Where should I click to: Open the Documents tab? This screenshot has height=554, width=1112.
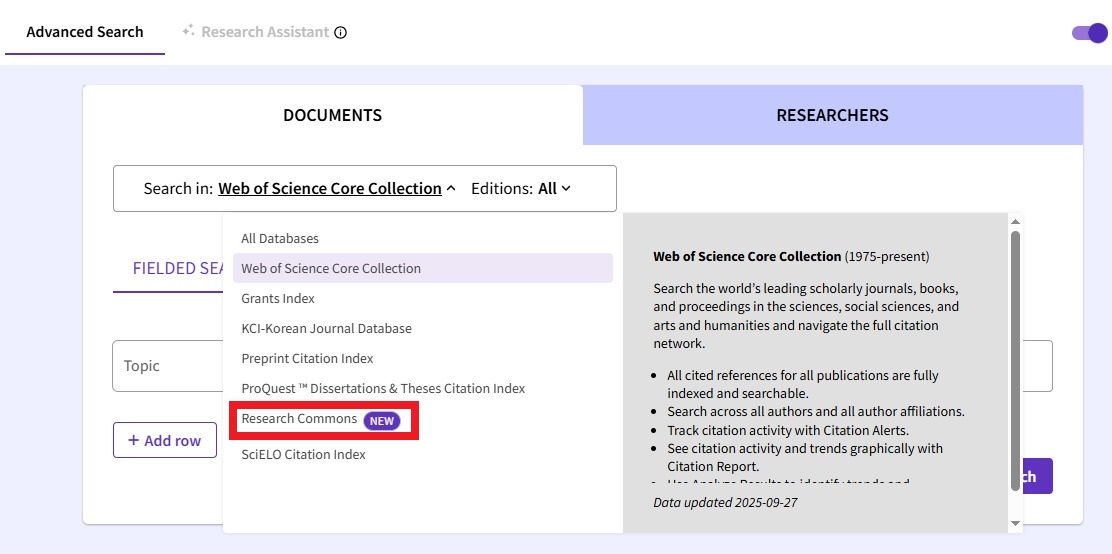[x=332, y=115]
